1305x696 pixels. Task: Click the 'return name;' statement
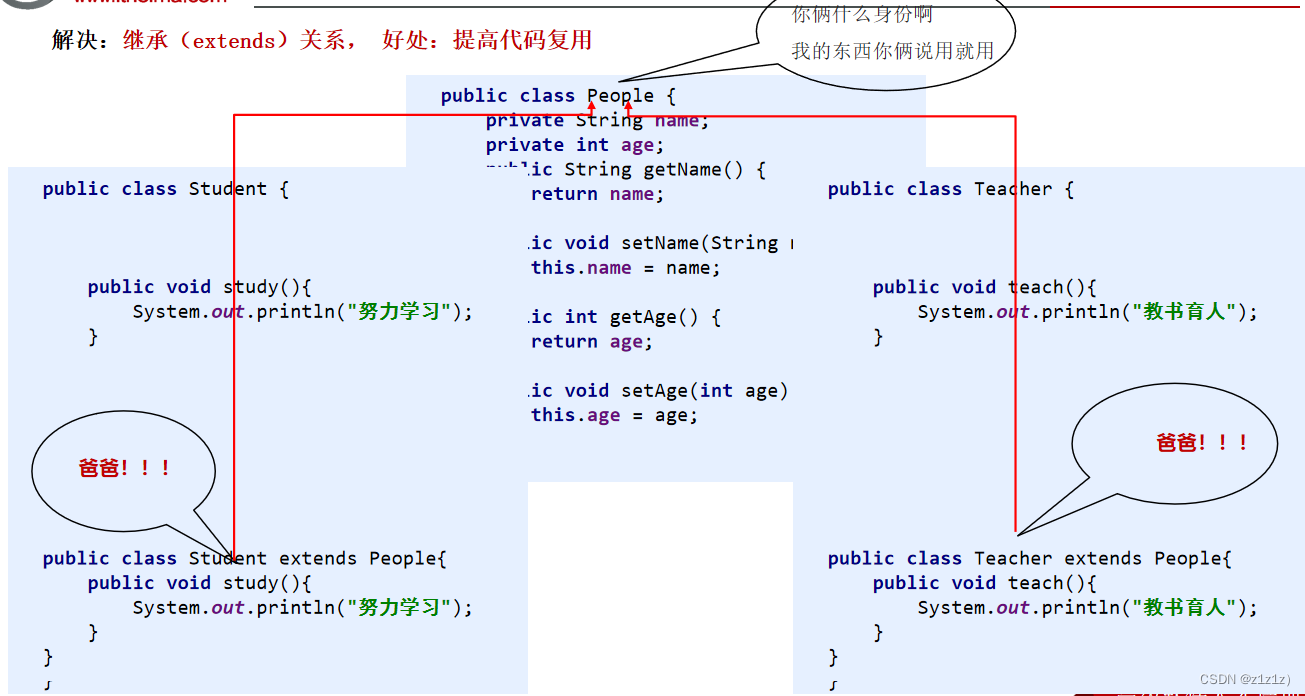597,194
